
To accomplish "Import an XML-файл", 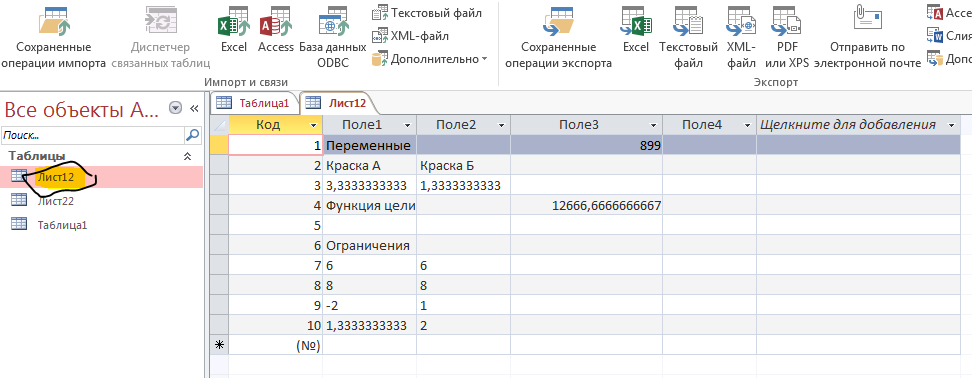I will pos(410,36).
